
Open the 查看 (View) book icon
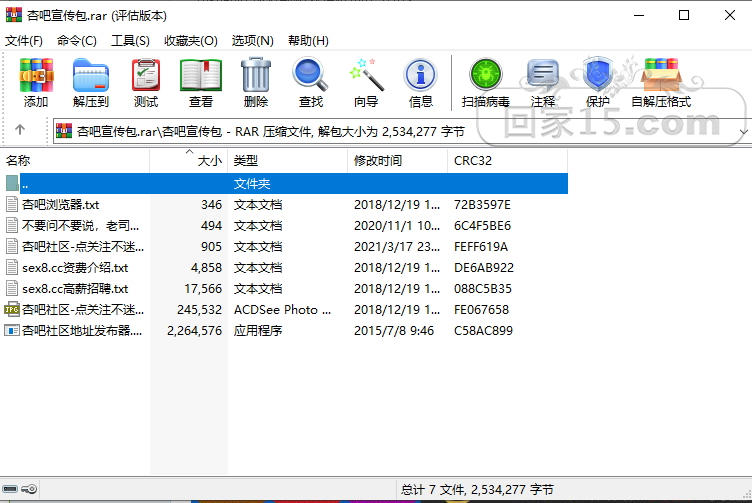[x=201, y=75]
